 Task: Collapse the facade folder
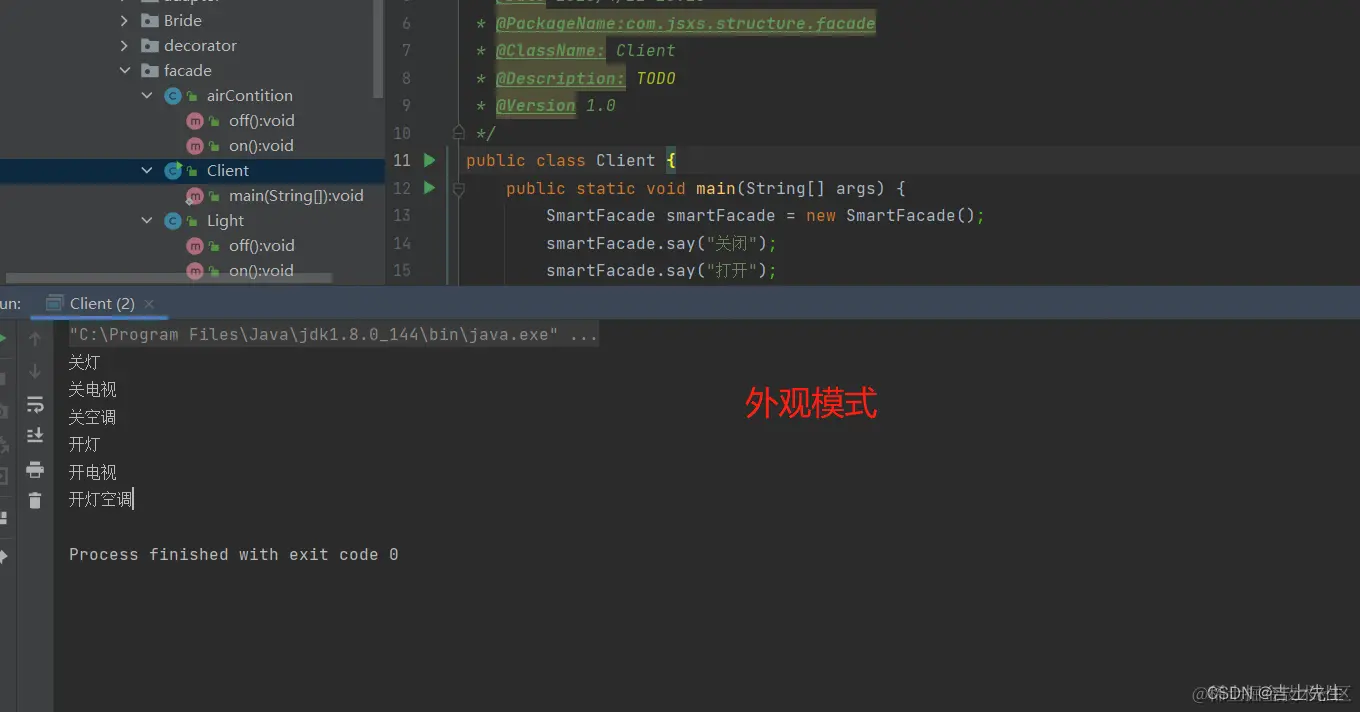(x=125, y=71)
